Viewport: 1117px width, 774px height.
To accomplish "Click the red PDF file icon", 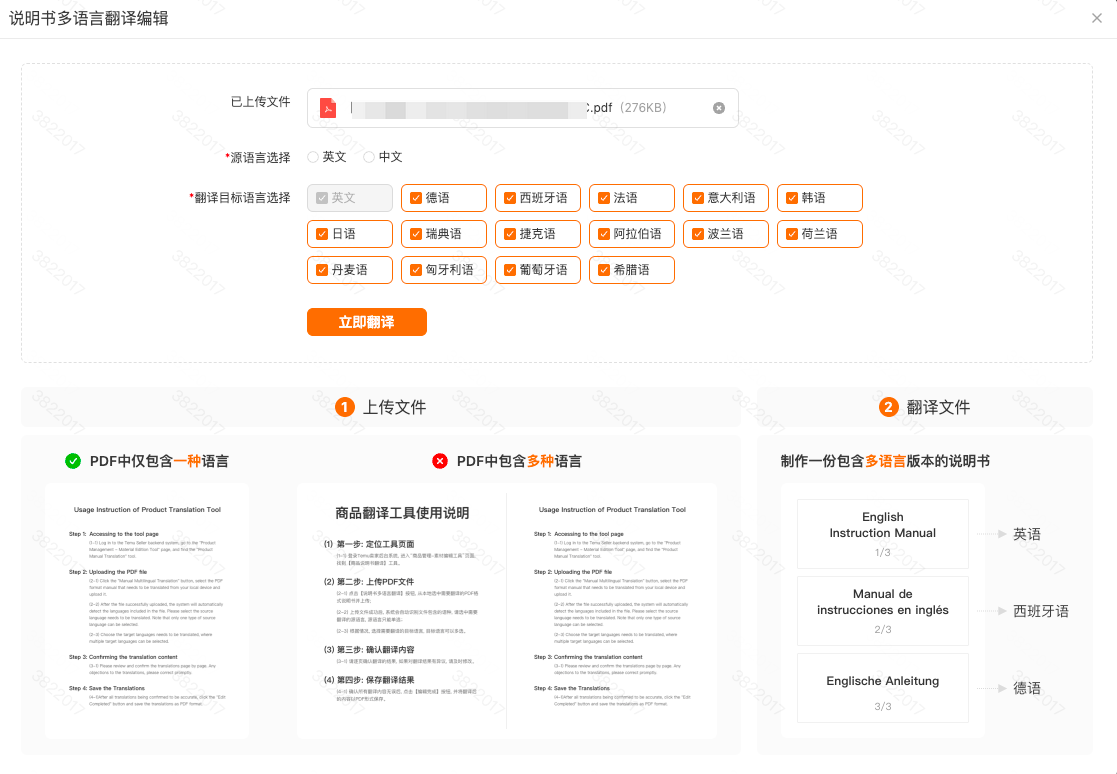I will pyautogui.click(x=328, y=108).
